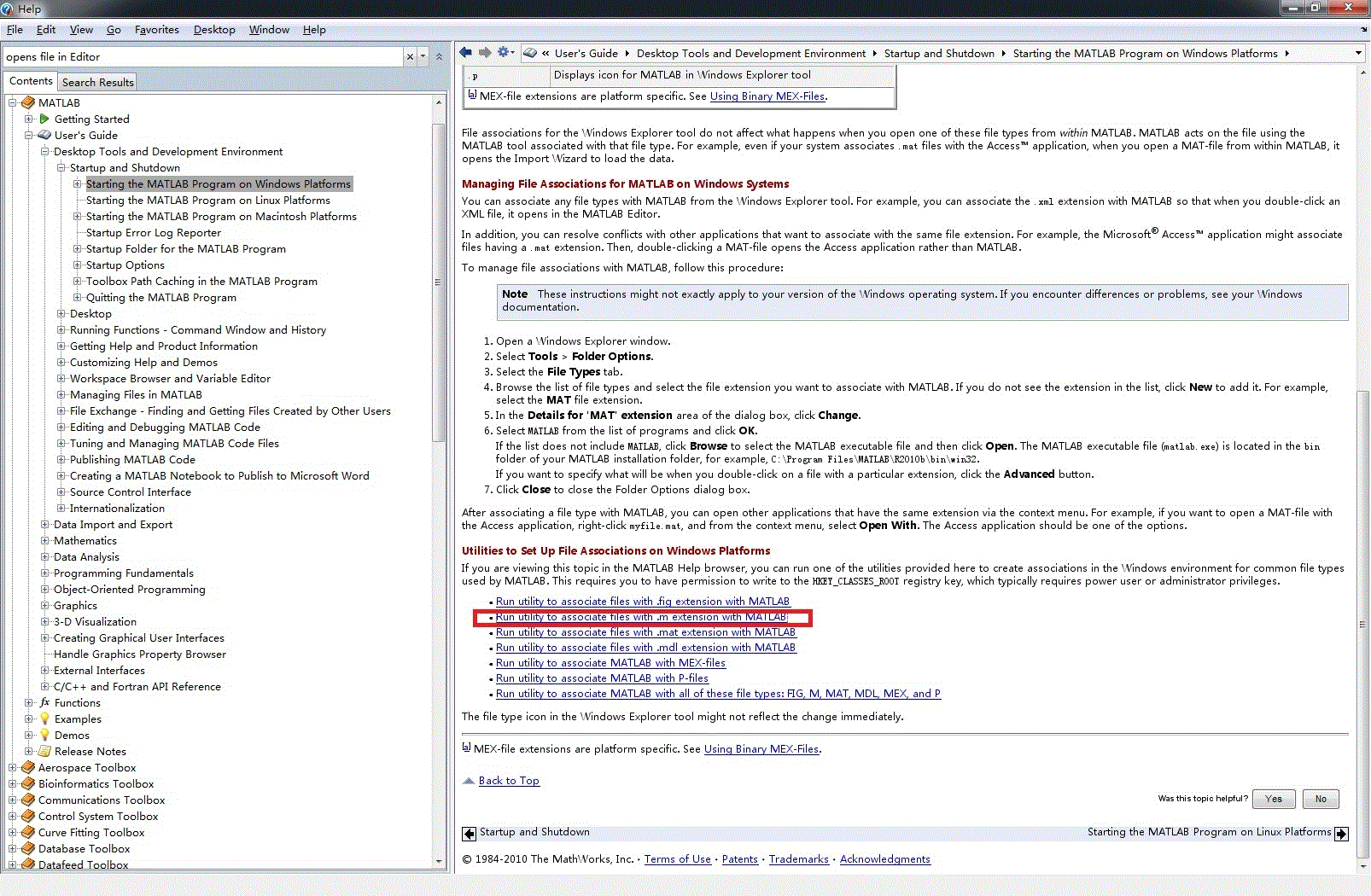This screenshot has height=896, width=1371.
Task: Open the Trademarks footer link
Action: [x=799, y=859]
